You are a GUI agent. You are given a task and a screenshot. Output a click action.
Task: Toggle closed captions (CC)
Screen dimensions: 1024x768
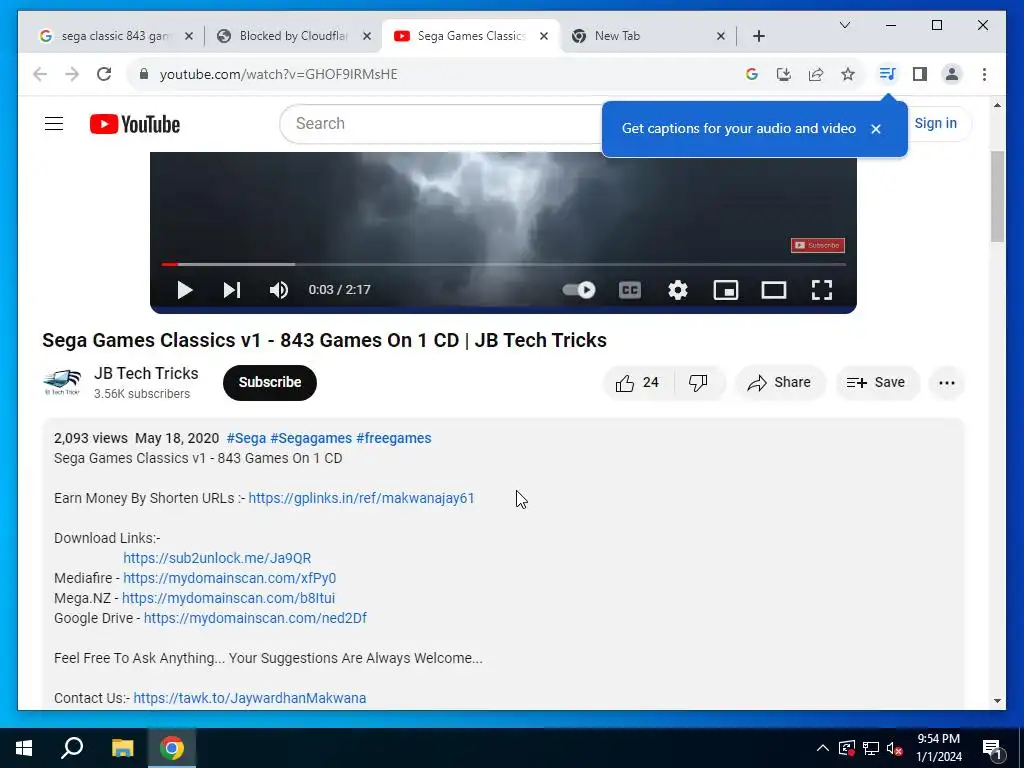[x=630, y=290]
